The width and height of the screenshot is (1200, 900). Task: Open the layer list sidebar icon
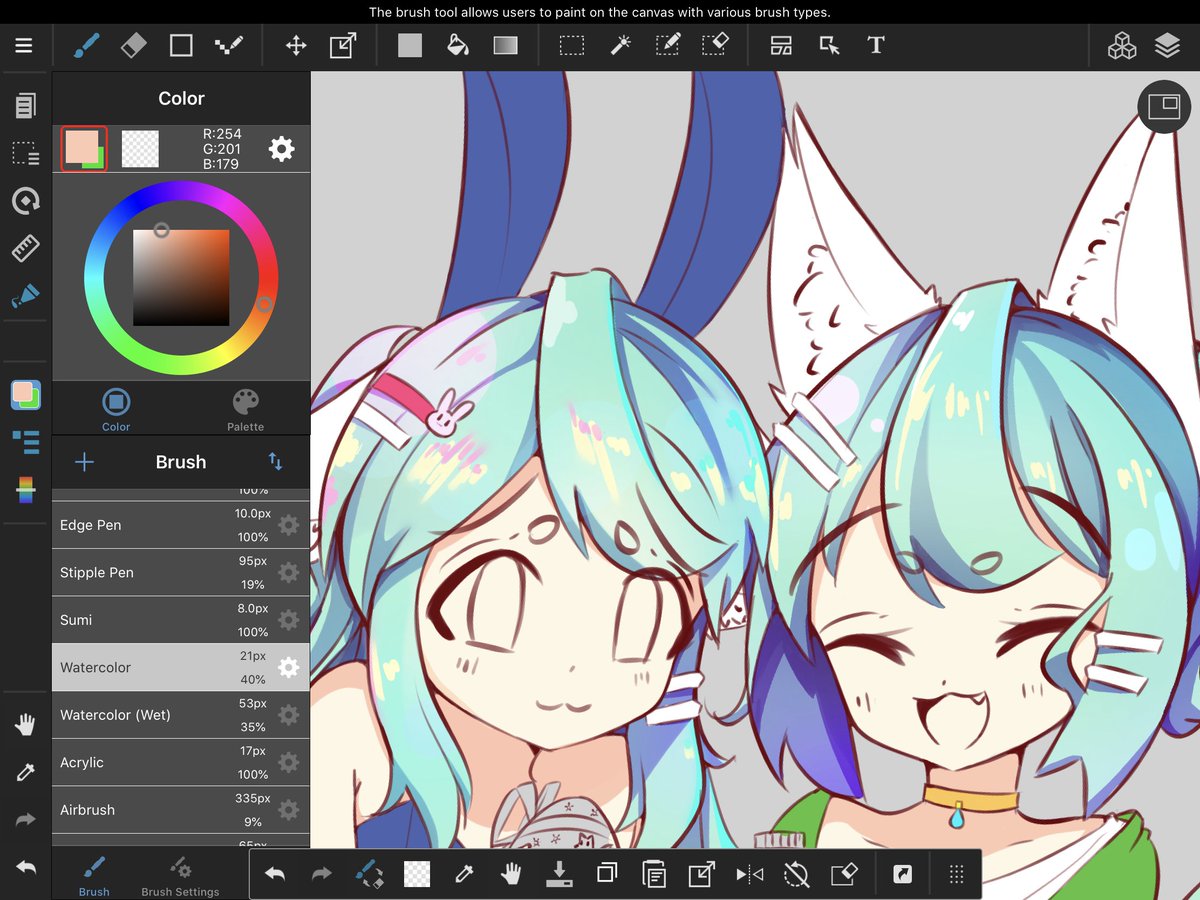25,442
